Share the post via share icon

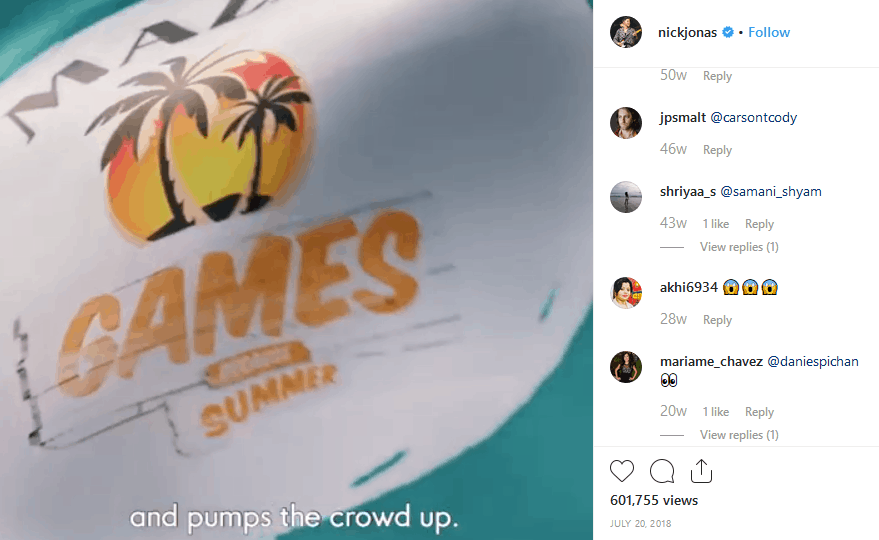click(x=701, y=471)
